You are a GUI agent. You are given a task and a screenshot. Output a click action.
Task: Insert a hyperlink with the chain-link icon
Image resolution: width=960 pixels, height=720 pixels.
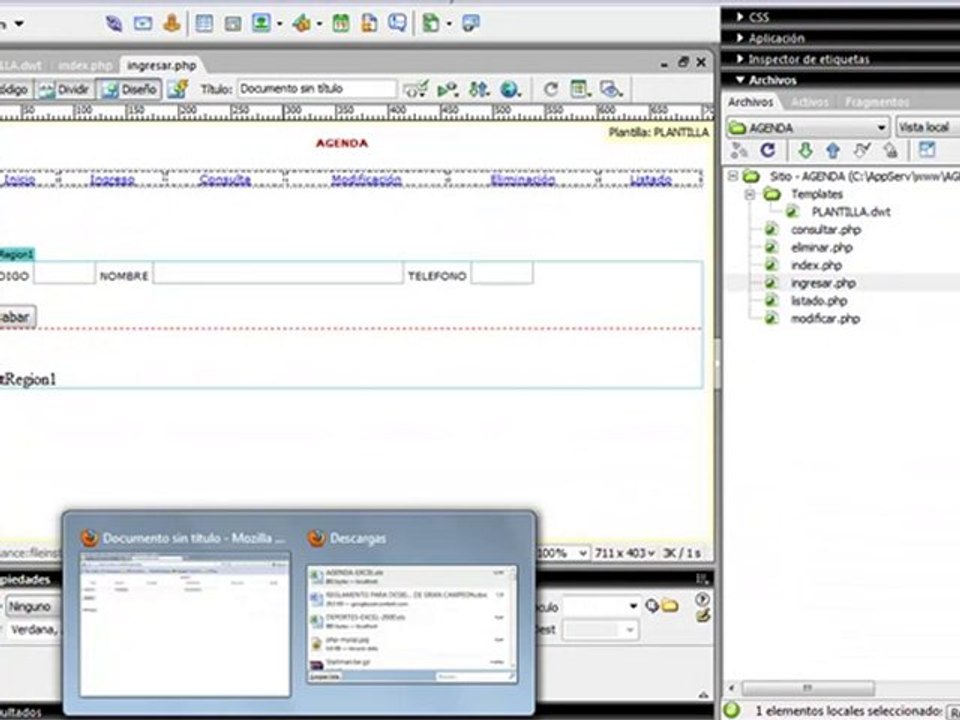point(114,24)
